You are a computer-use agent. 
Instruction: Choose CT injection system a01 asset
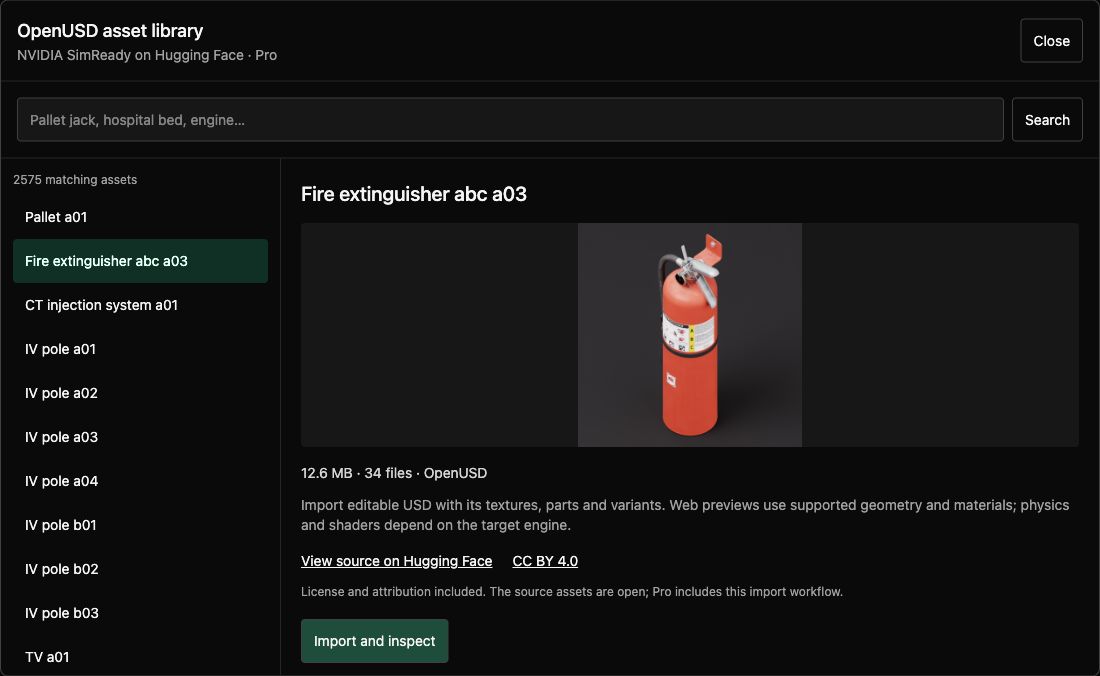click(140, 305)
